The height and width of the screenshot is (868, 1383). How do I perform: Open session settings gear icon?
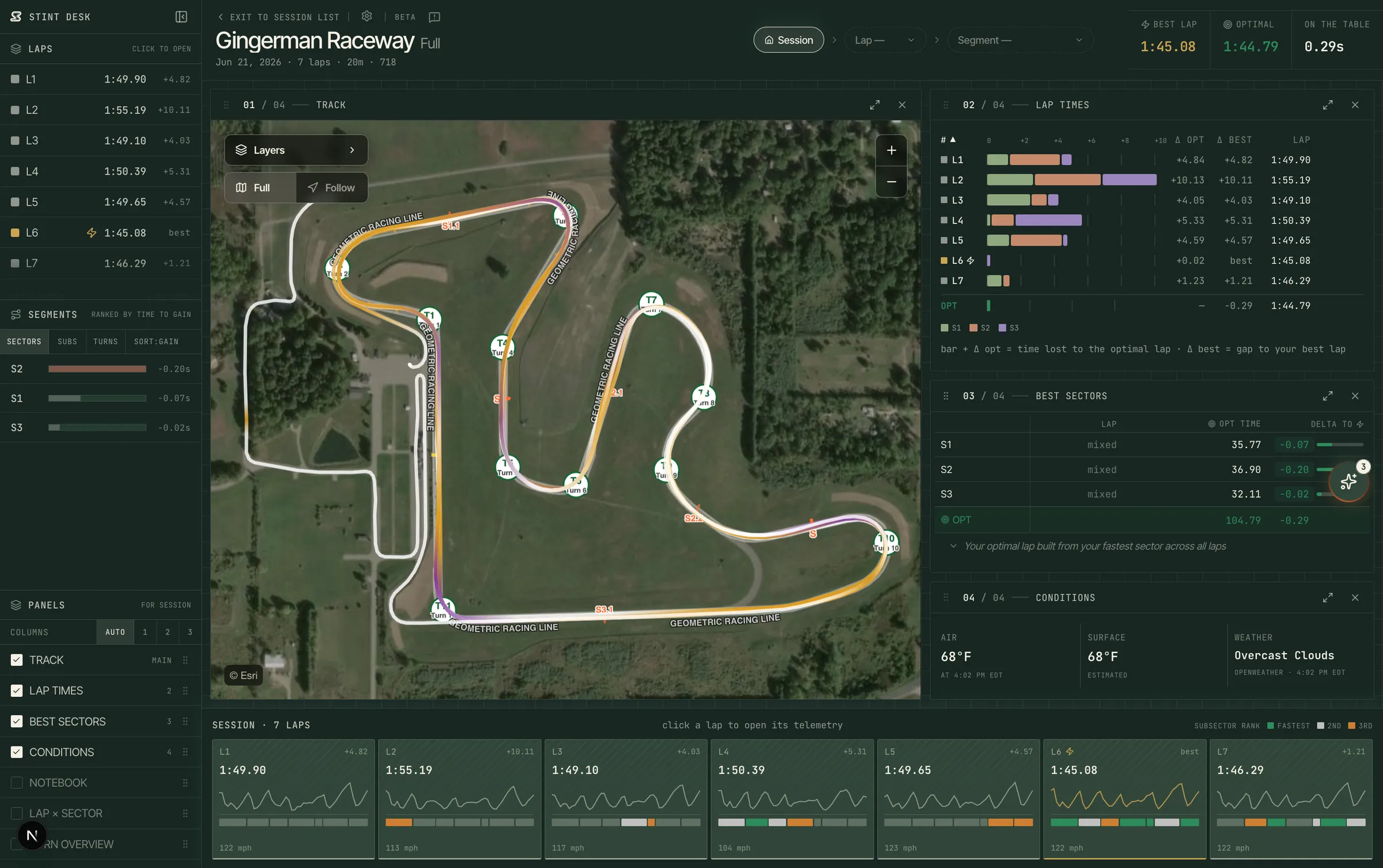pos(366,16)
